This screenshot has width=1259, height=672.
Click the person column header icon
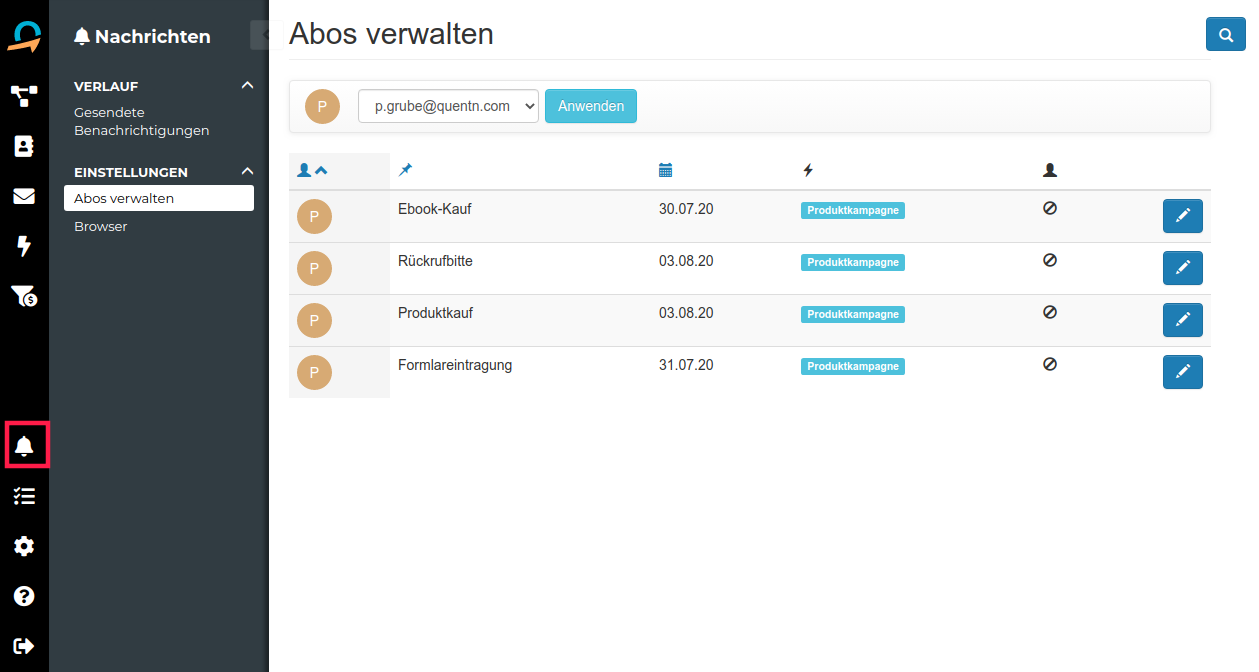(x=1050, y=171)
